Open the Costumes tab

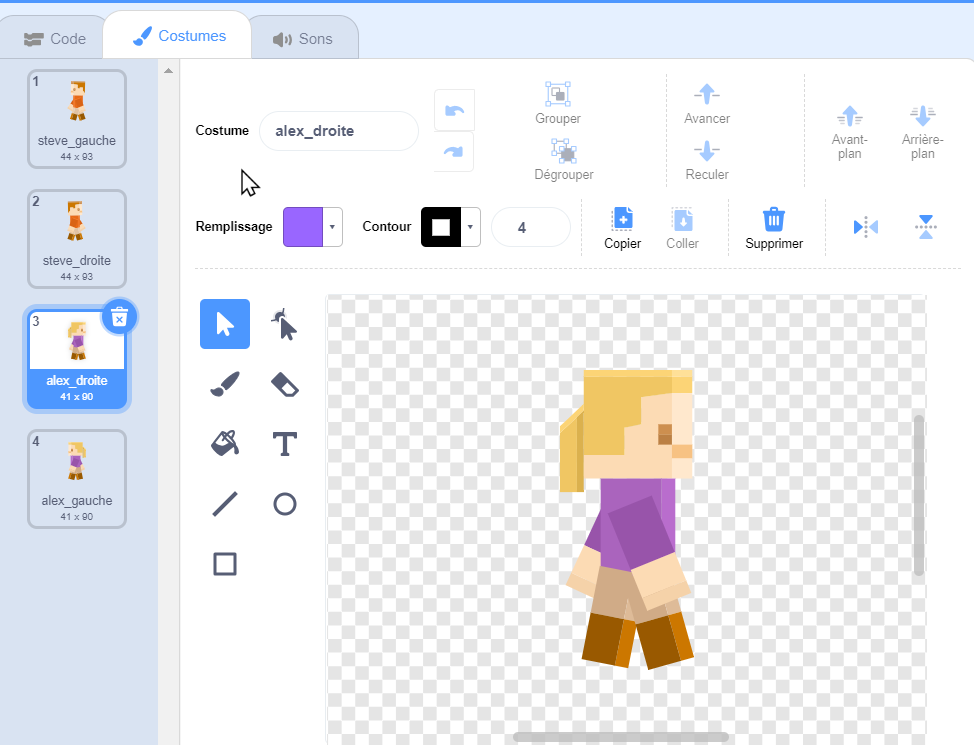tap(180, 36)
